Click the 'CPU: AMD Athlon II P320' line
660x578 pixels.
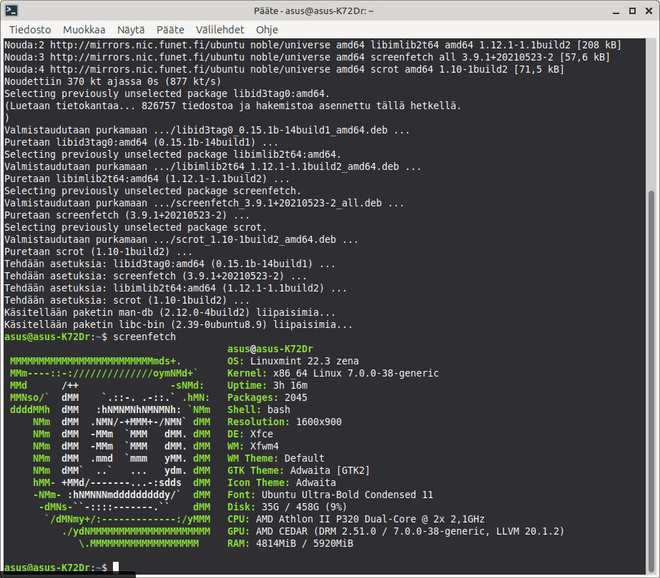tap(356, 519)
